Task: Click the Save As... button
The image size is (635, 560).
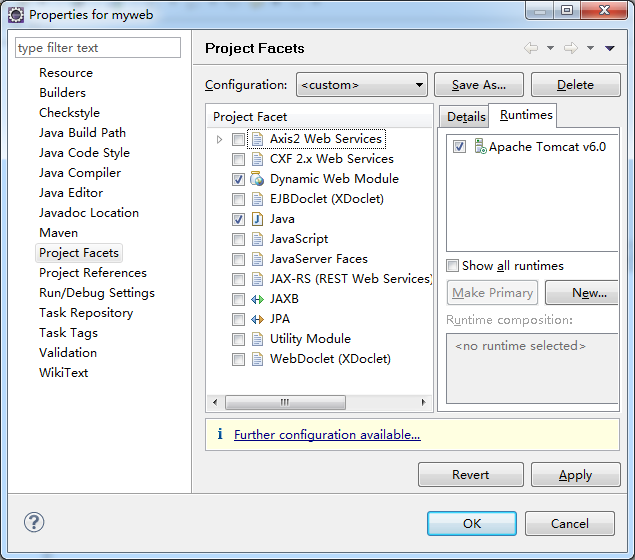Action: 479,85
